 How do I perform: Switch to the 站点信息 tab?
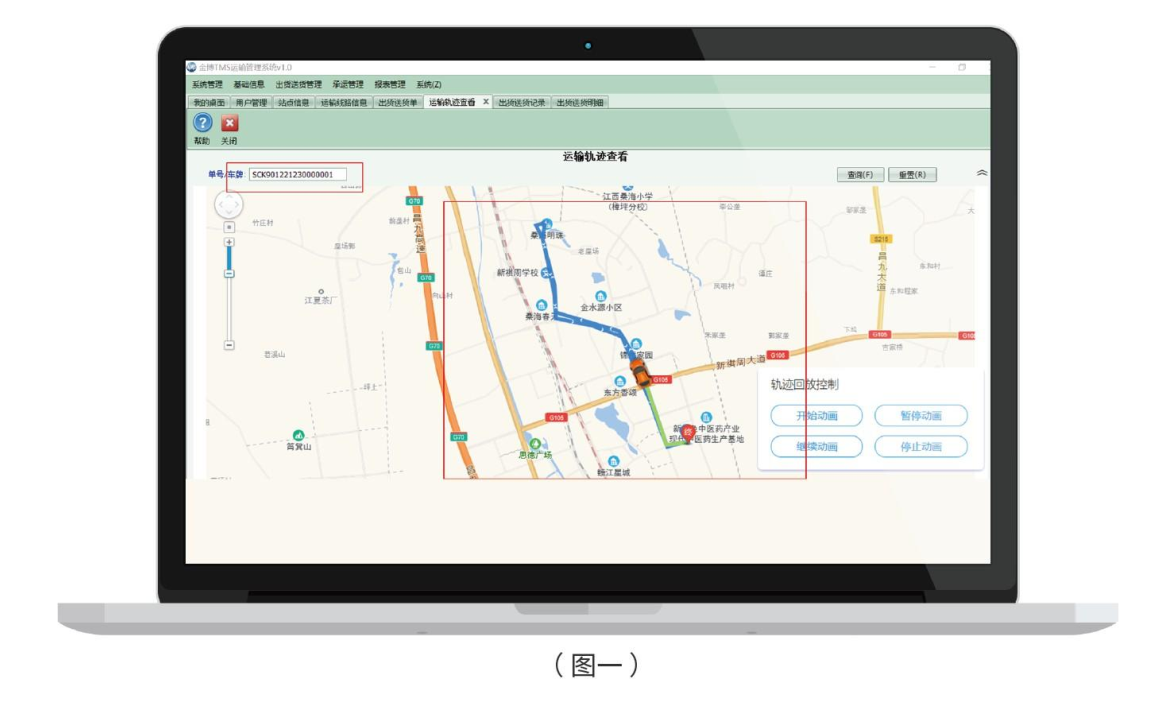293,102
